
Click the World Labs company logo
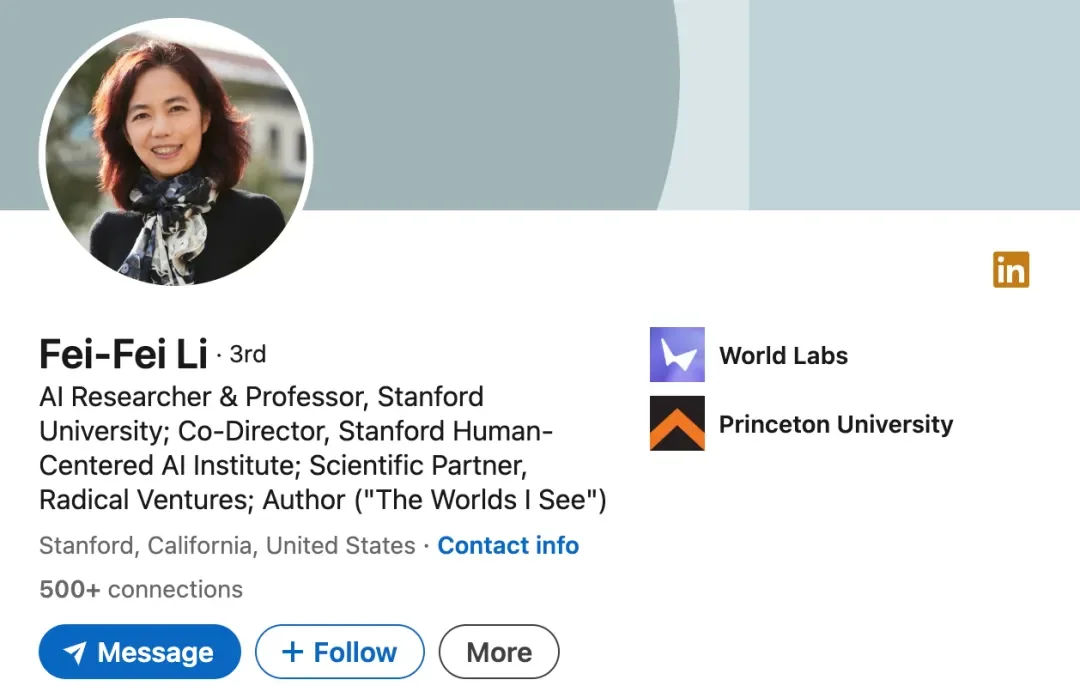click(677, 355)
